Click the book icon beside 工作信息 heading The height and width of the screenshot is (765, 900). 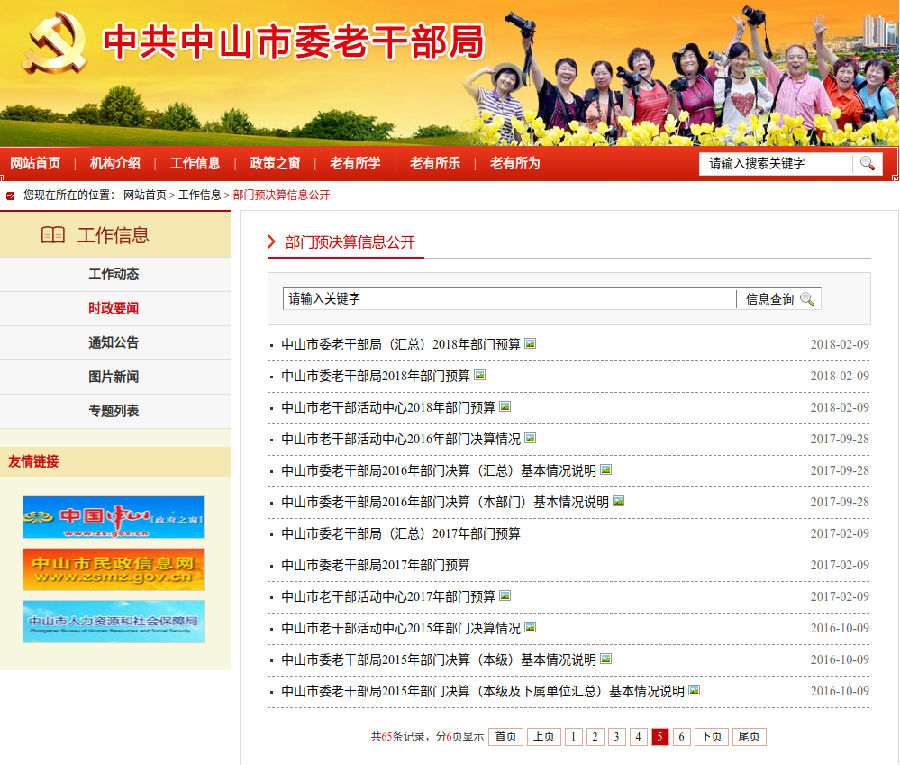click(52, 235)
